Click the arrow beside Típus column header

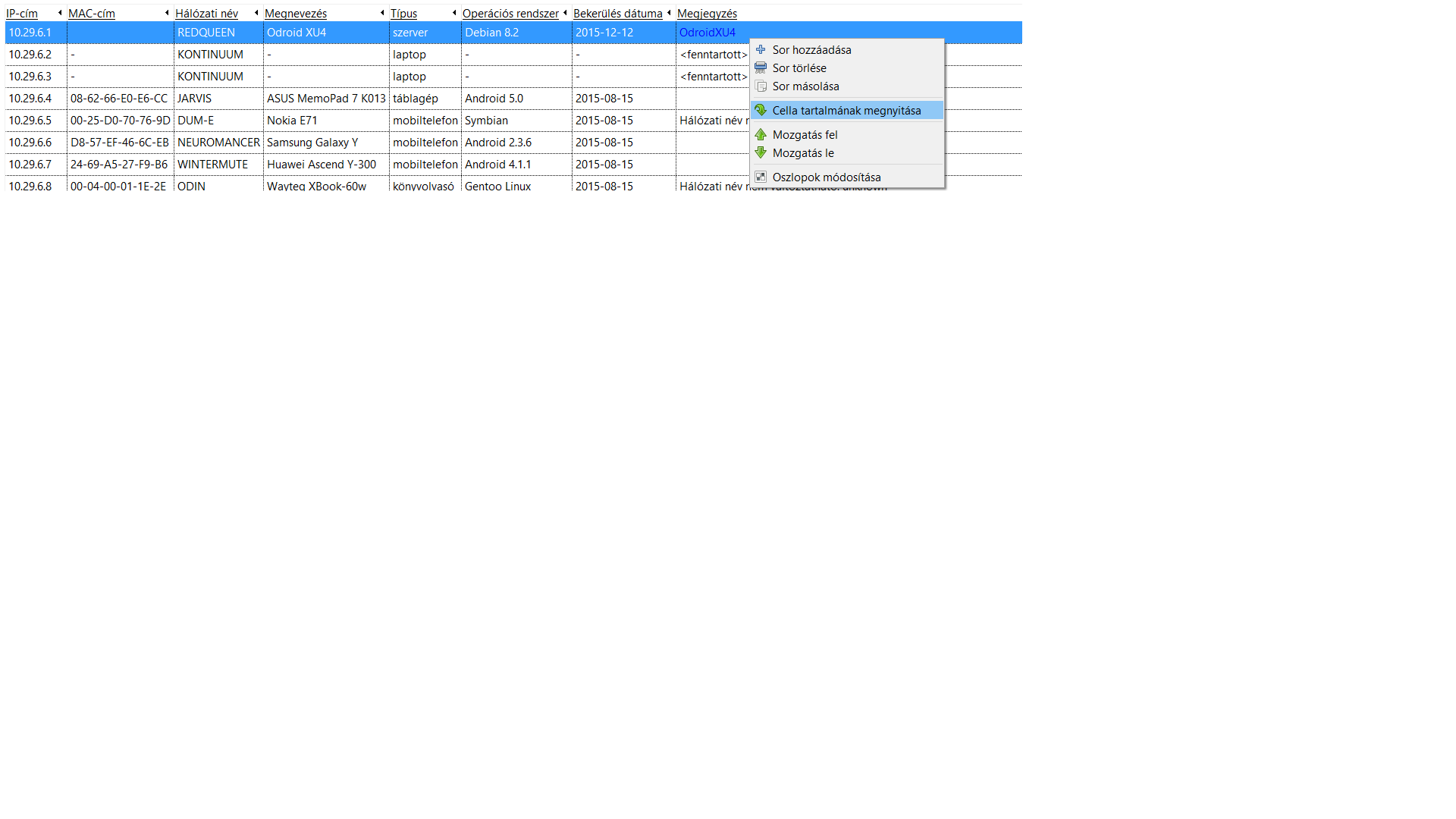tap(454, 13)
